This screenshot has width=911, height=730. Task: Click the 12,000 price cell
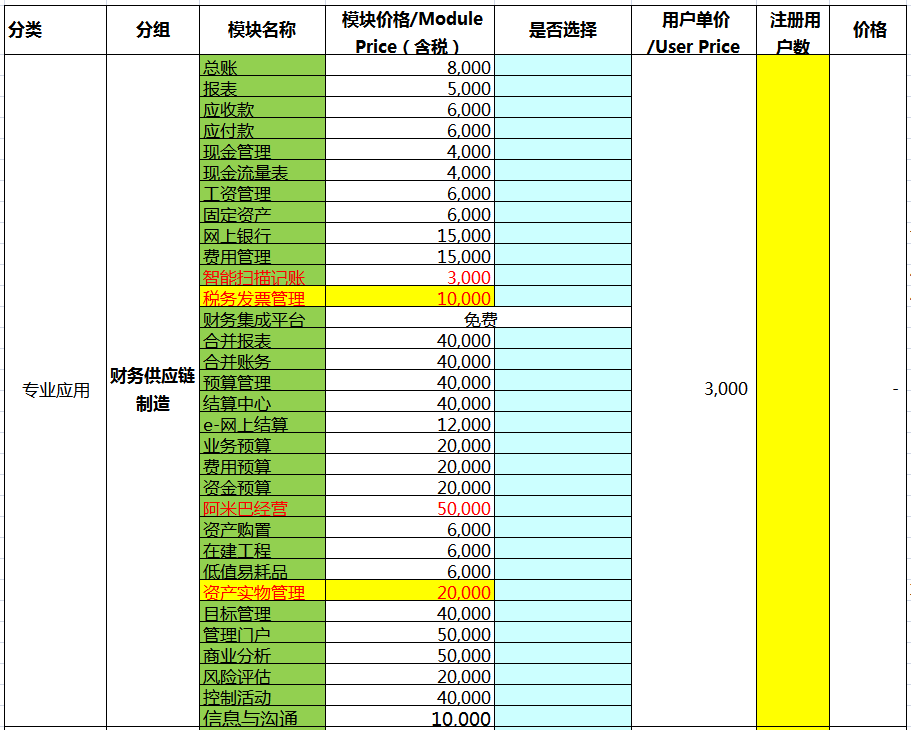(410, 424)
